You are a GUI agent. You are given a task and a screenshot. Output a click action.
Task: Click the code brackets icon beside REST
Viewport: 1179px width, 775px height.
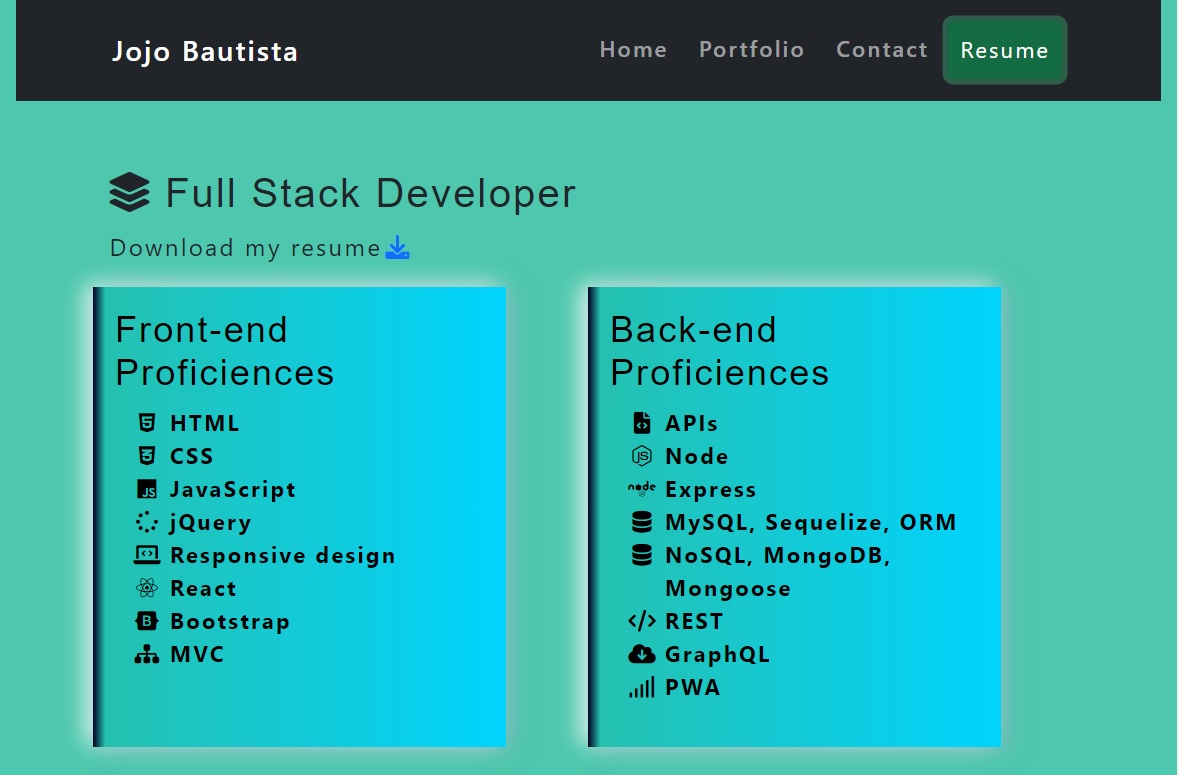click(641, 621)
